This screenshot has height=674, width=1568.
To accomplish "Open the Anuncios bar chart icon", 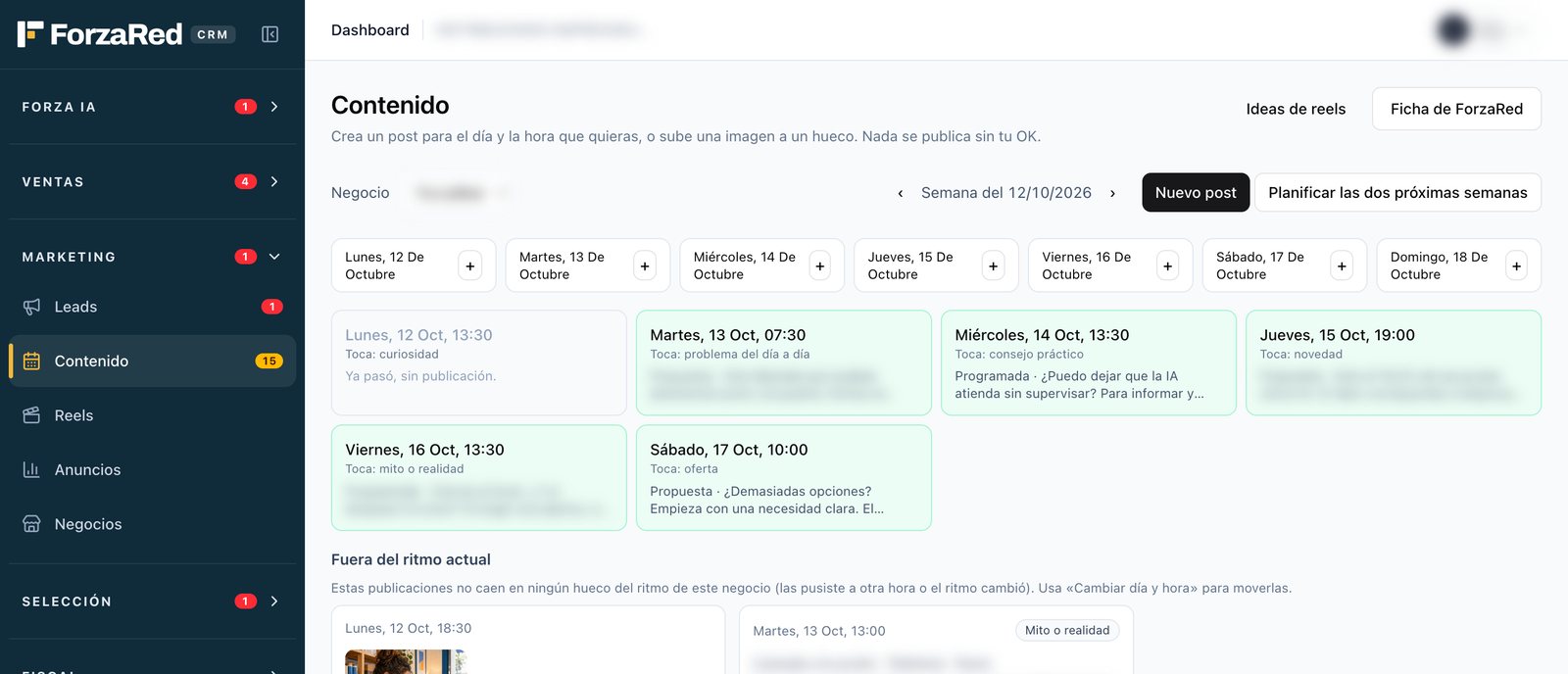I will (x=31, y=469).
